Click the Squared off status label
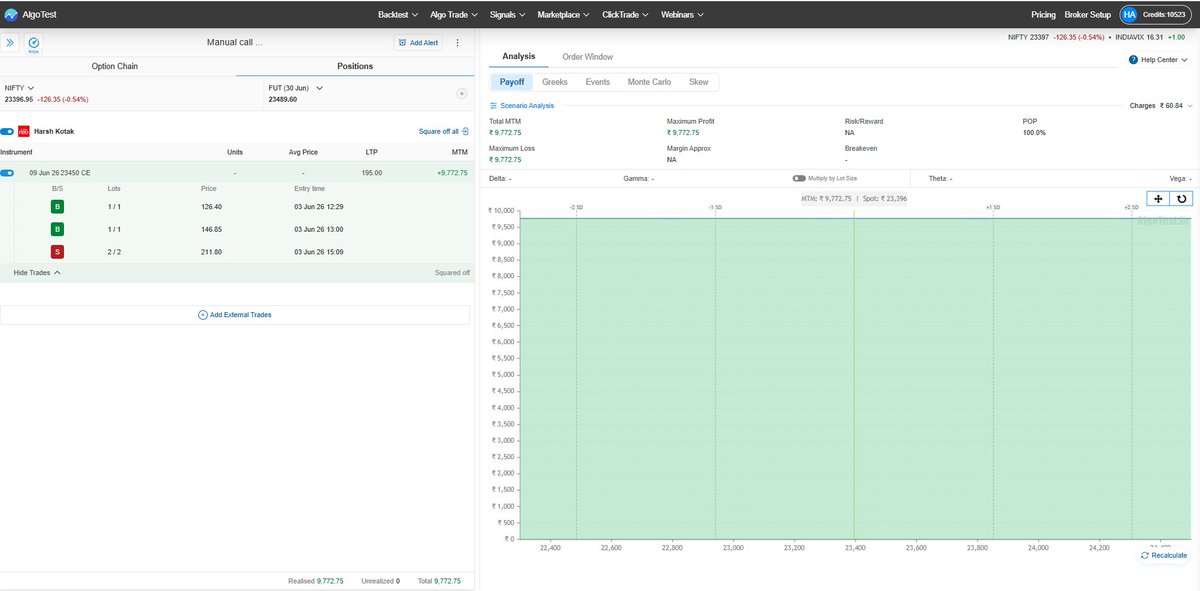Viewport: 1200px width, 591px height. point(452,272)
